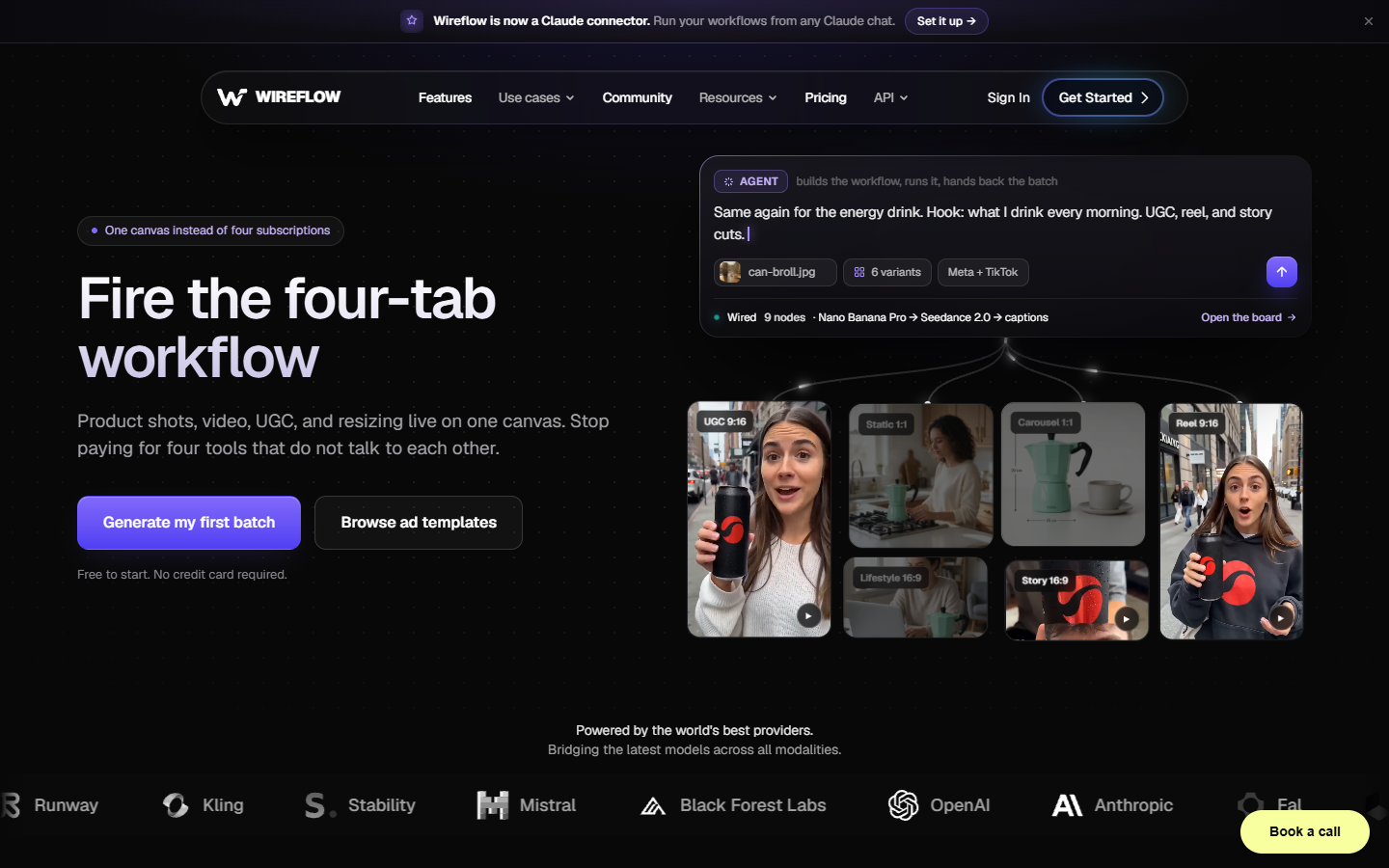
Task: Click the 6 variants grid icon
Action: point(858,272)
